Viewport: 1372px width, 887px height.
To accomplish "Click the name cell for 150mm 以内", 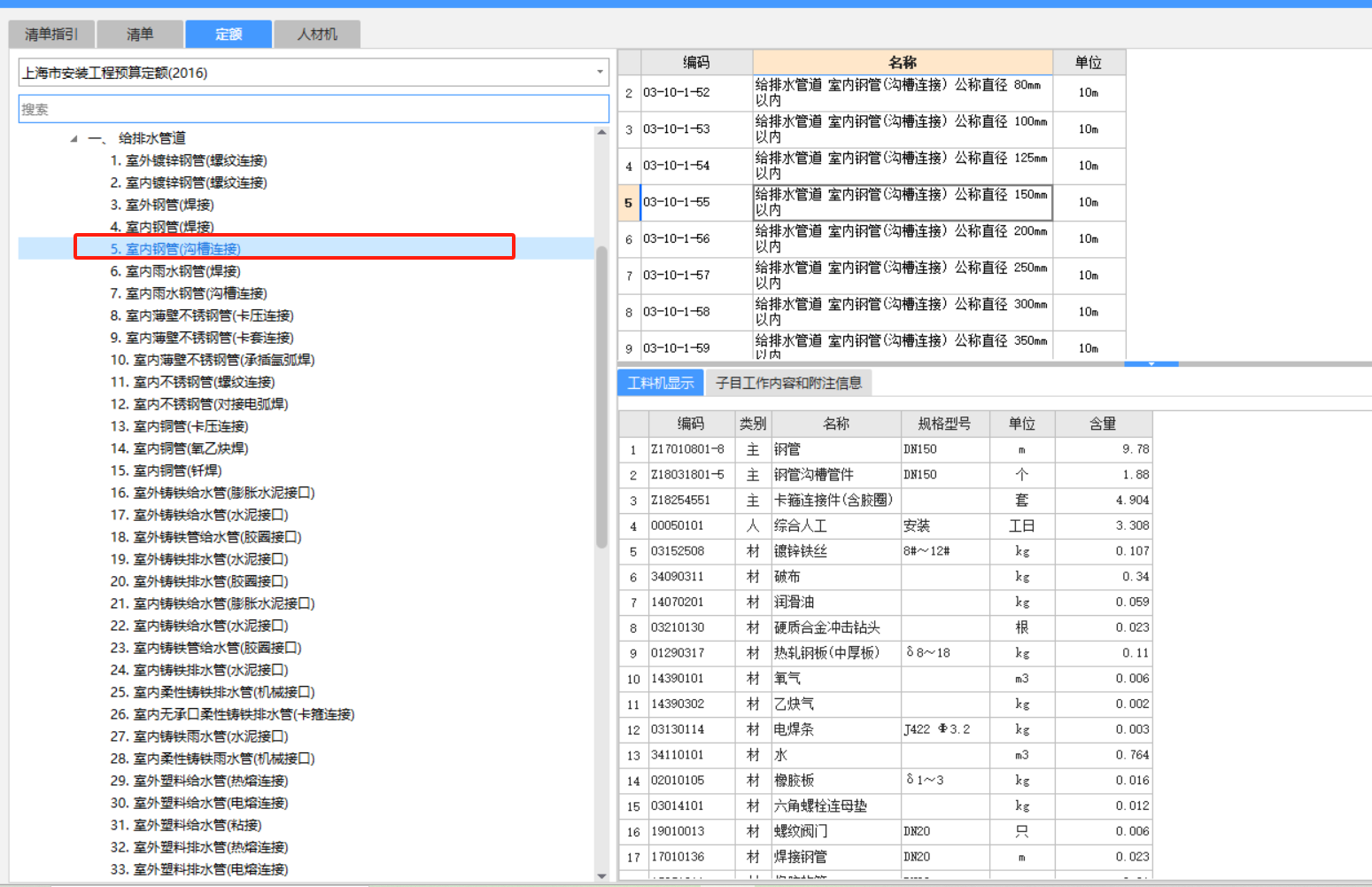I will [903, 202].
